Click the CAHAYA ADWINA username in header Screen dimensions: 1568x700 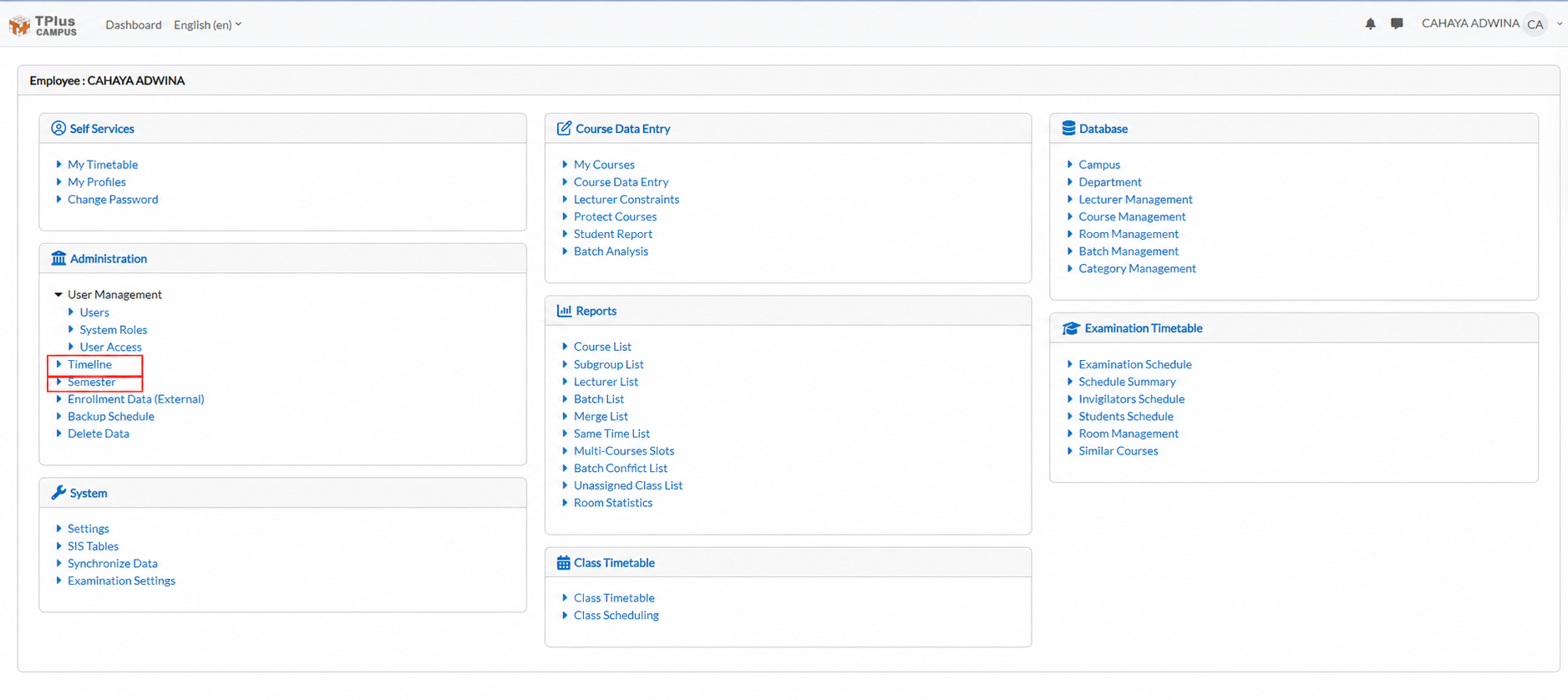tap(1470, 23)
